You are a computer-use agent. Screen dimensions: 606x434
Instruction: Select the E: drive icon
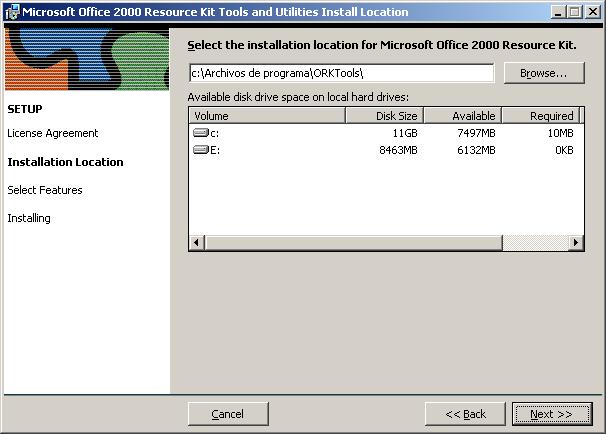click(200, 150)
